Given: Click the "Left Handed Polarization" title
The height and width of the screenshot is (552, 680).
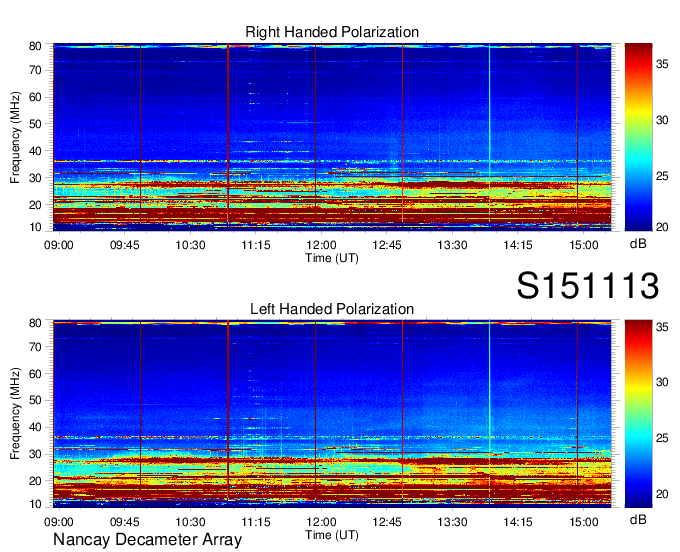Looking at the screenshot, I should [x=332, y=309].
